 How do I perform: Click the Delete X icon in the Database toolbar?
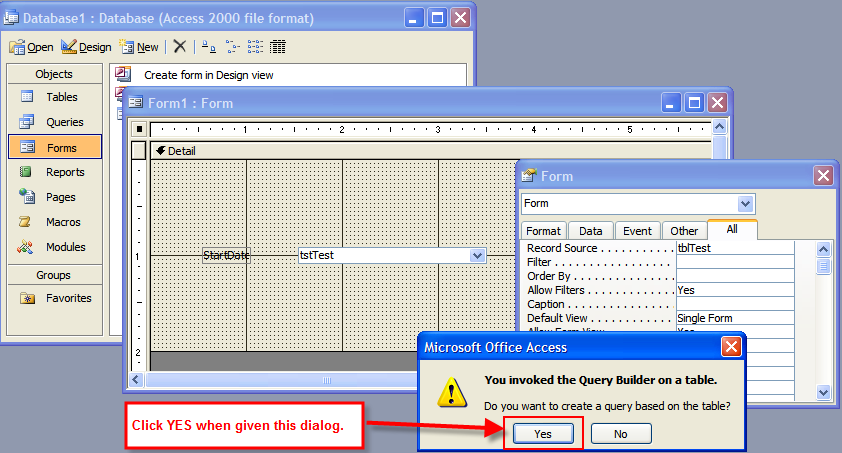[180, 47]
